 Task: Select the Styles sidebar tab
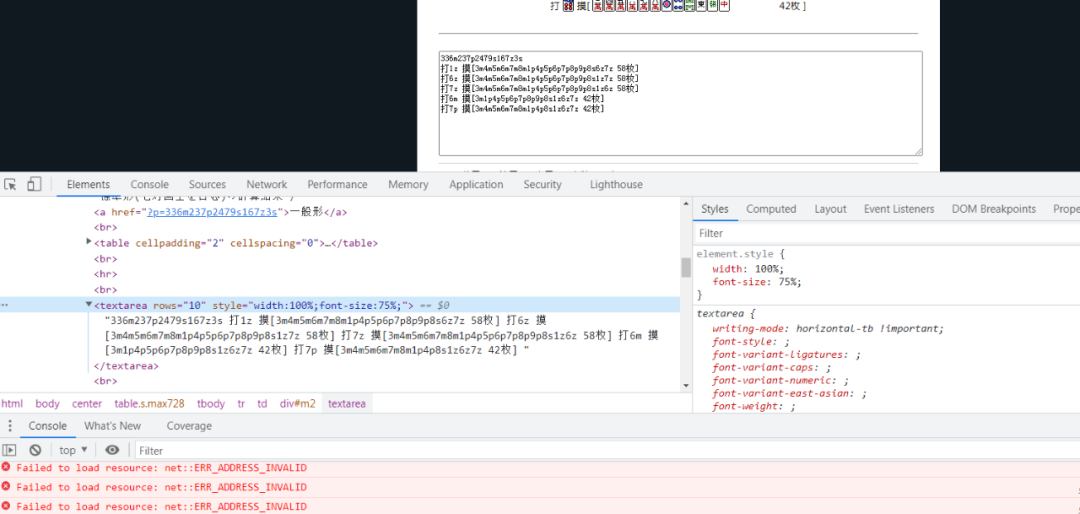[x=715, y=209]
